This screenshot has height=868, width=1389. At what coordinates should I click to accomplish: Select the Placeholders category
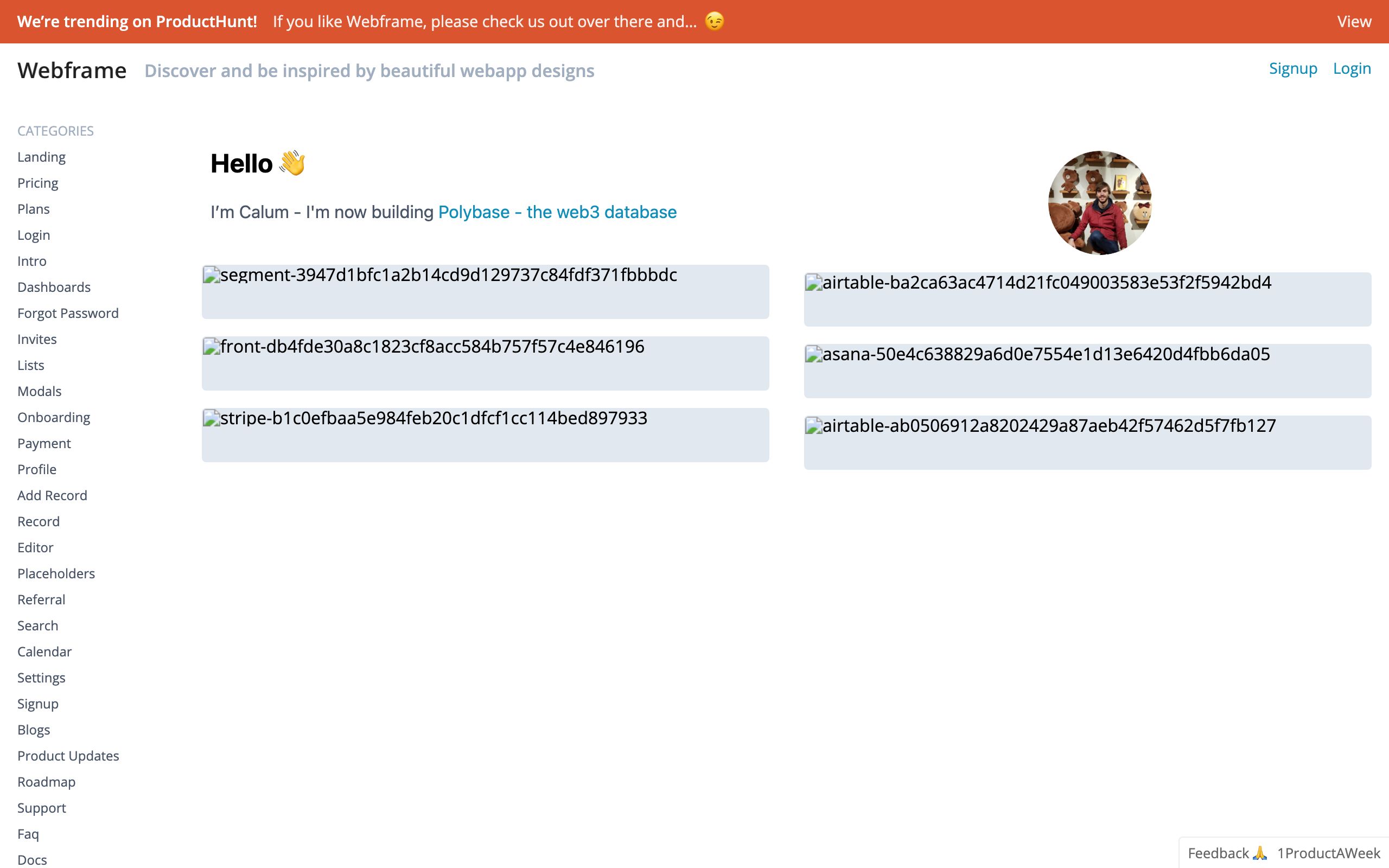[x=56, y=573]
